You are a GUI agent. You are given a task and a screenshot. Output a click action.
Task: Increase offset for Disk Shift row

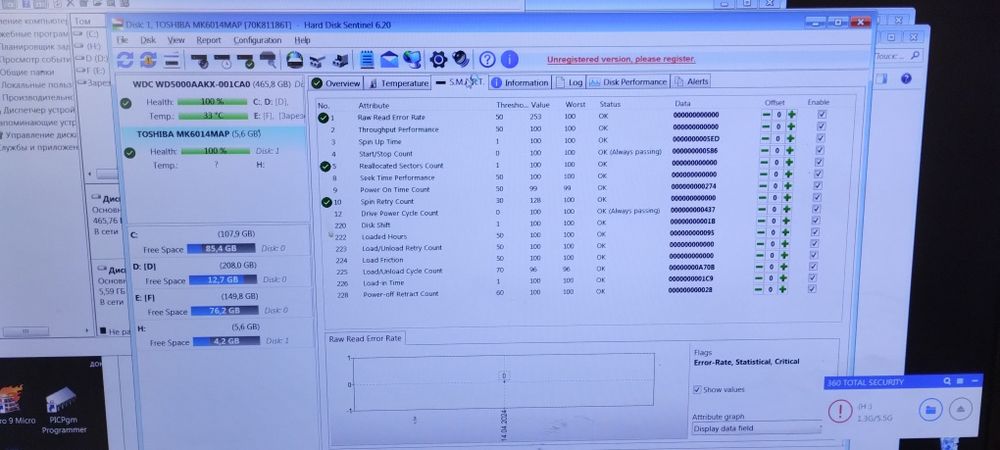point(786,221)
